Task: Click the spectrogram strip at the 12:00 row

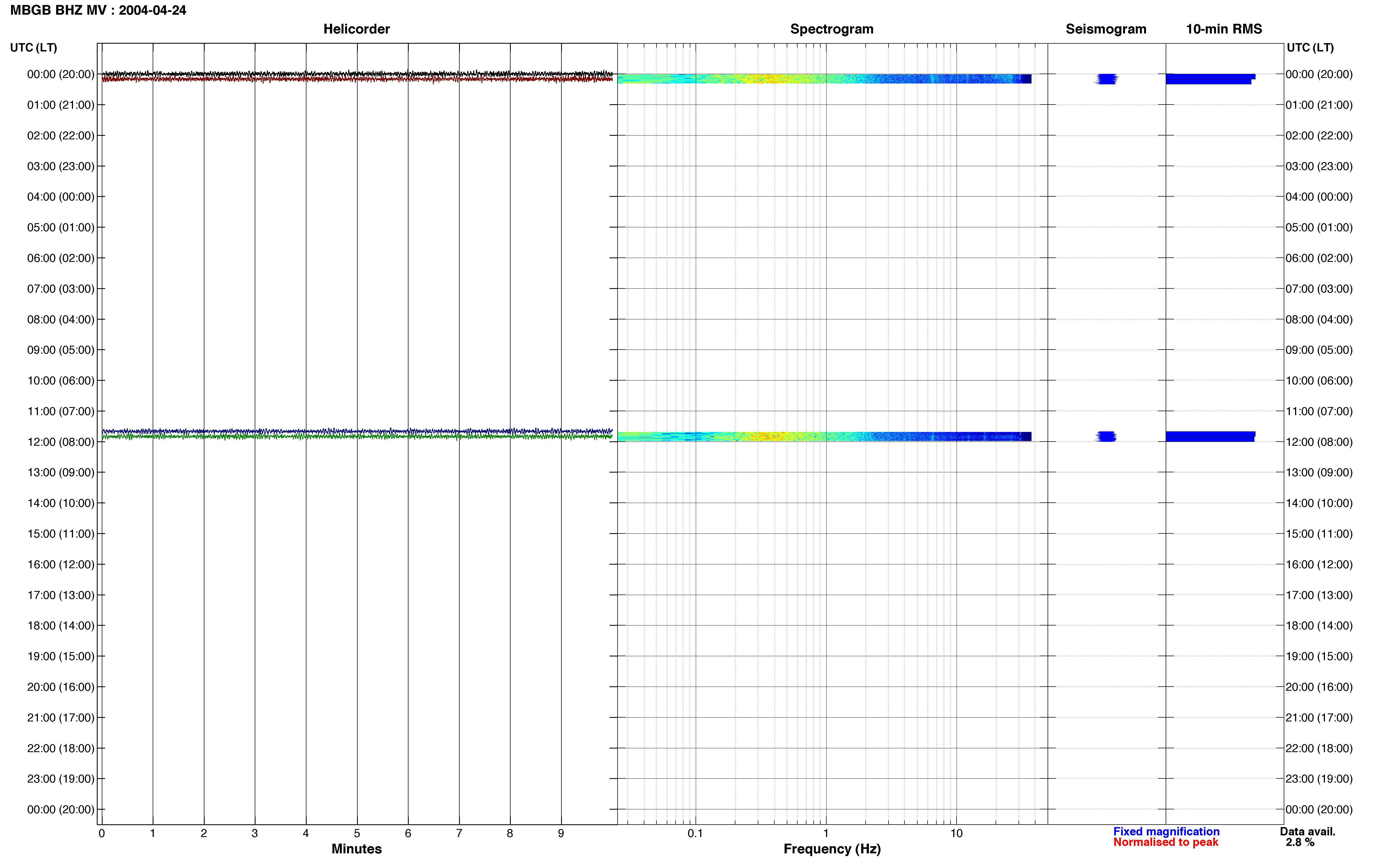Action: coord(824,436)
